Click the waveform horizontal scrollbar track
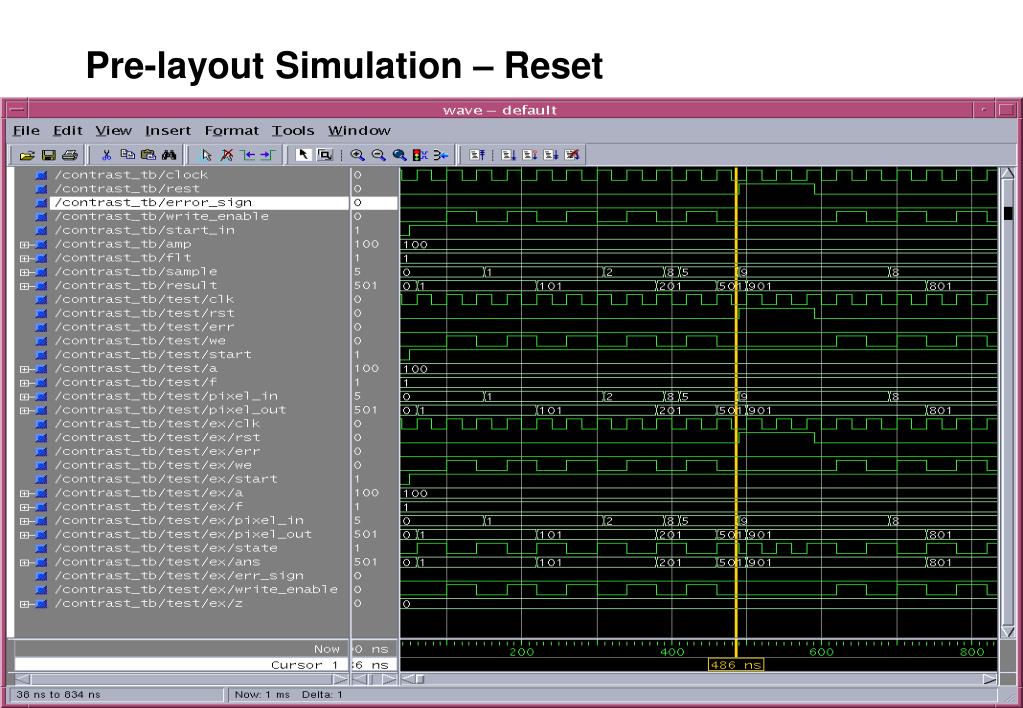Screen dimensions: 1023x708 [700, 680]
